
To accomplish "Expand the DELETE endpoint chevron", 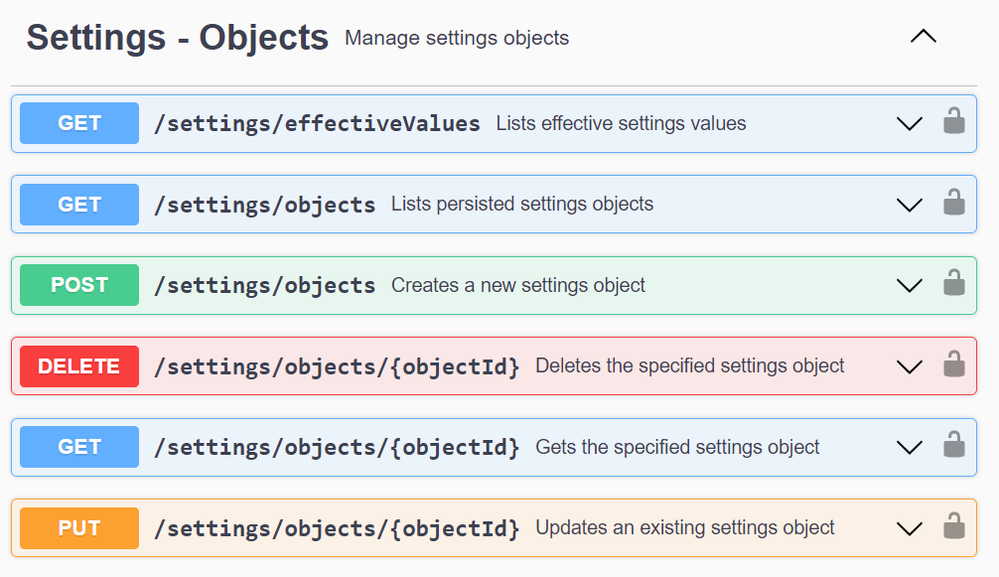I will (909, 367).
